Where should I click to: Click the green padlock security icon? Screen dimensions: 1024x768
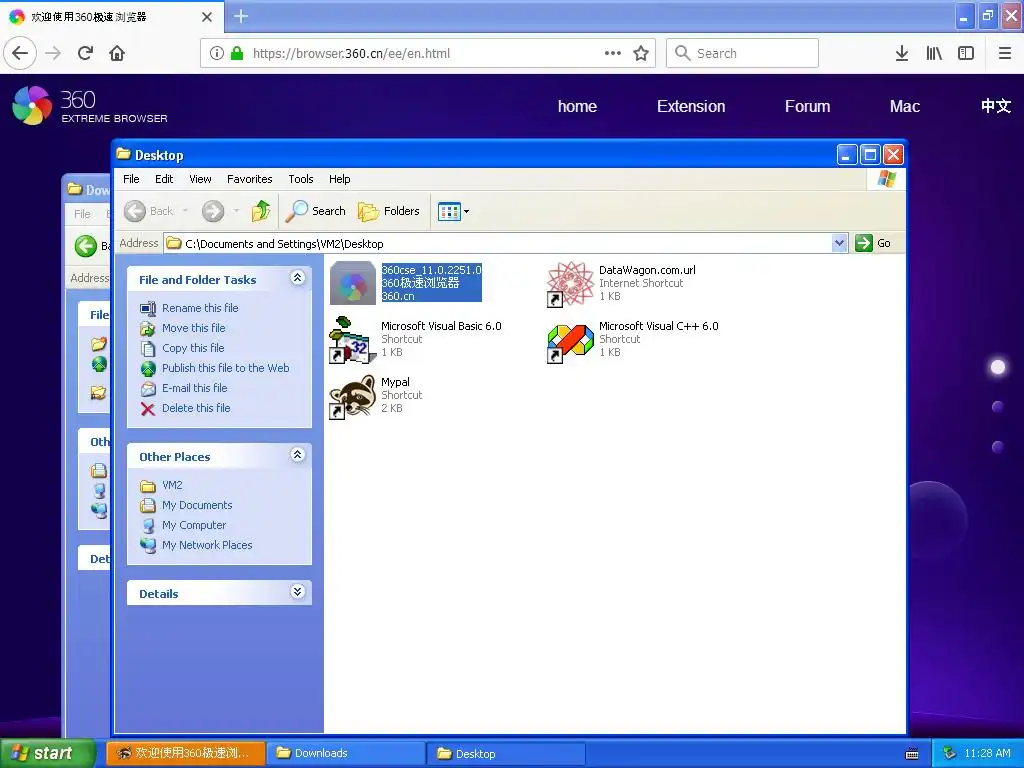click(x=237, y=53)
